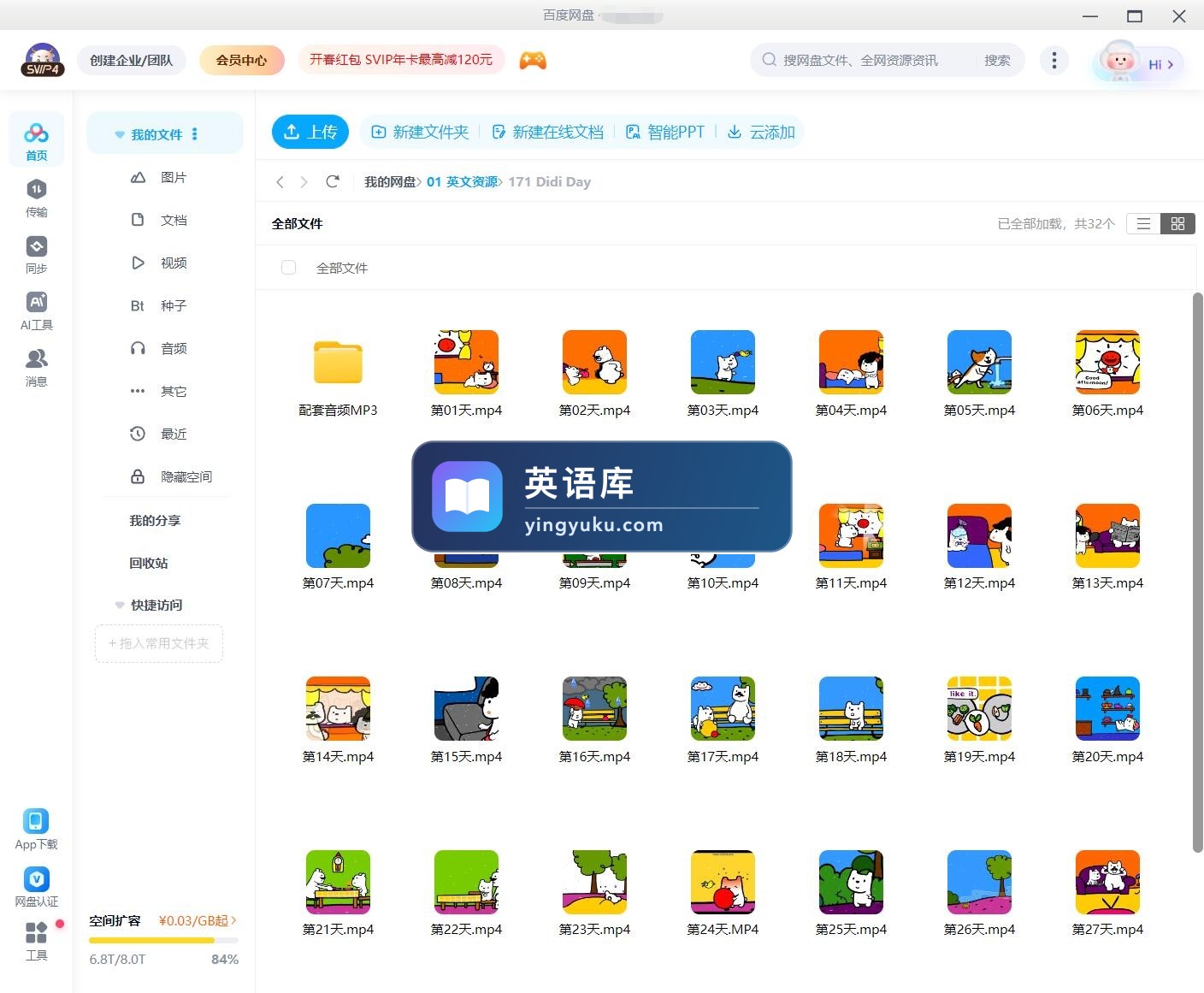1204x993 pixels.
Task: Switch to list view
Action: (x=1143, y=223)
